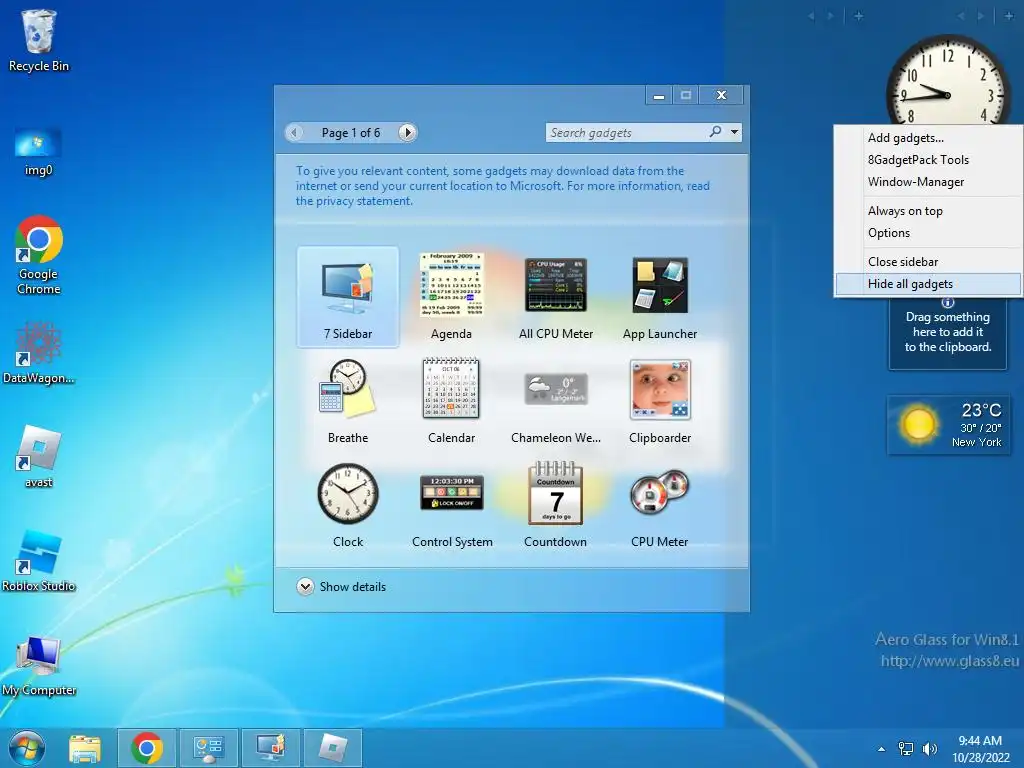The height and width of the screenshot is (768, 1024).
Task: Select the Breathe gadget
Action: click(x=347, y=401)
